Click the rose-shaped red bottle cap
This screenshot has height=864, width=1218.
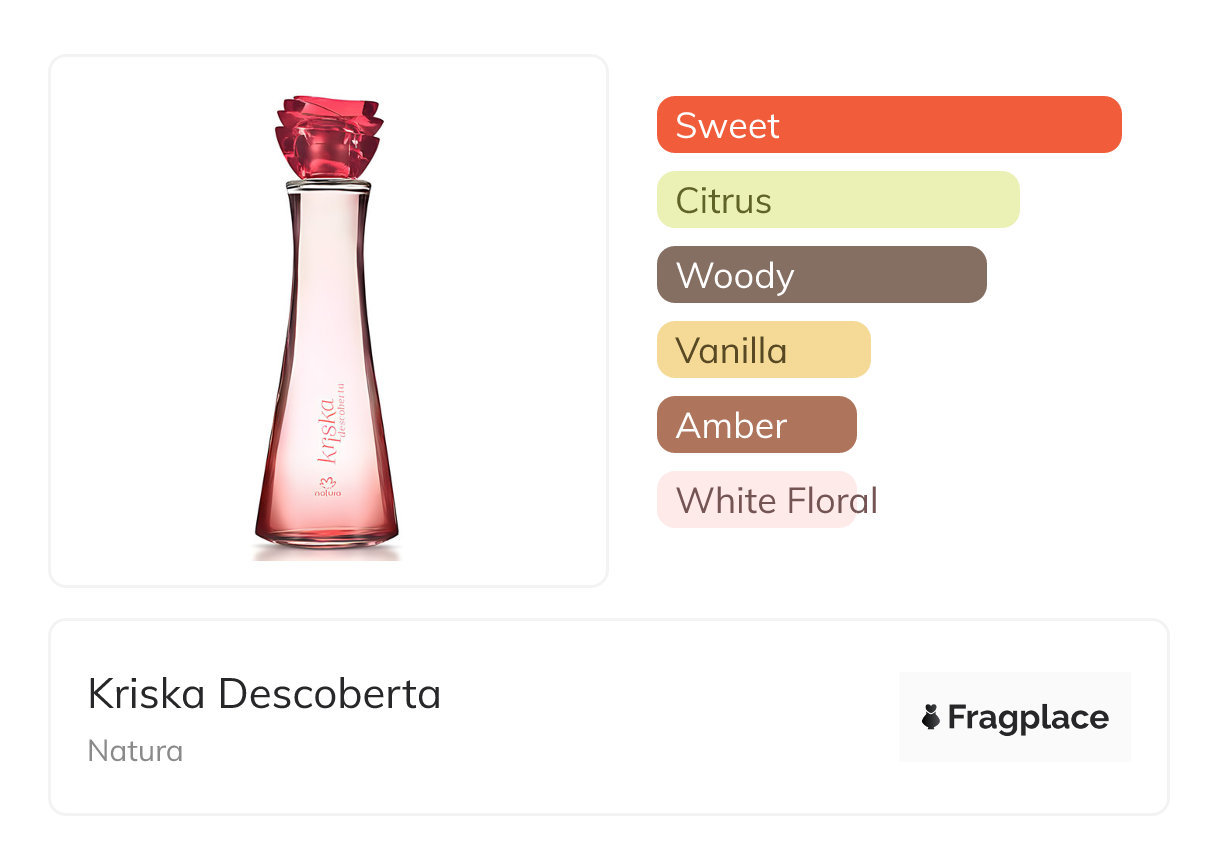point(326,138)
